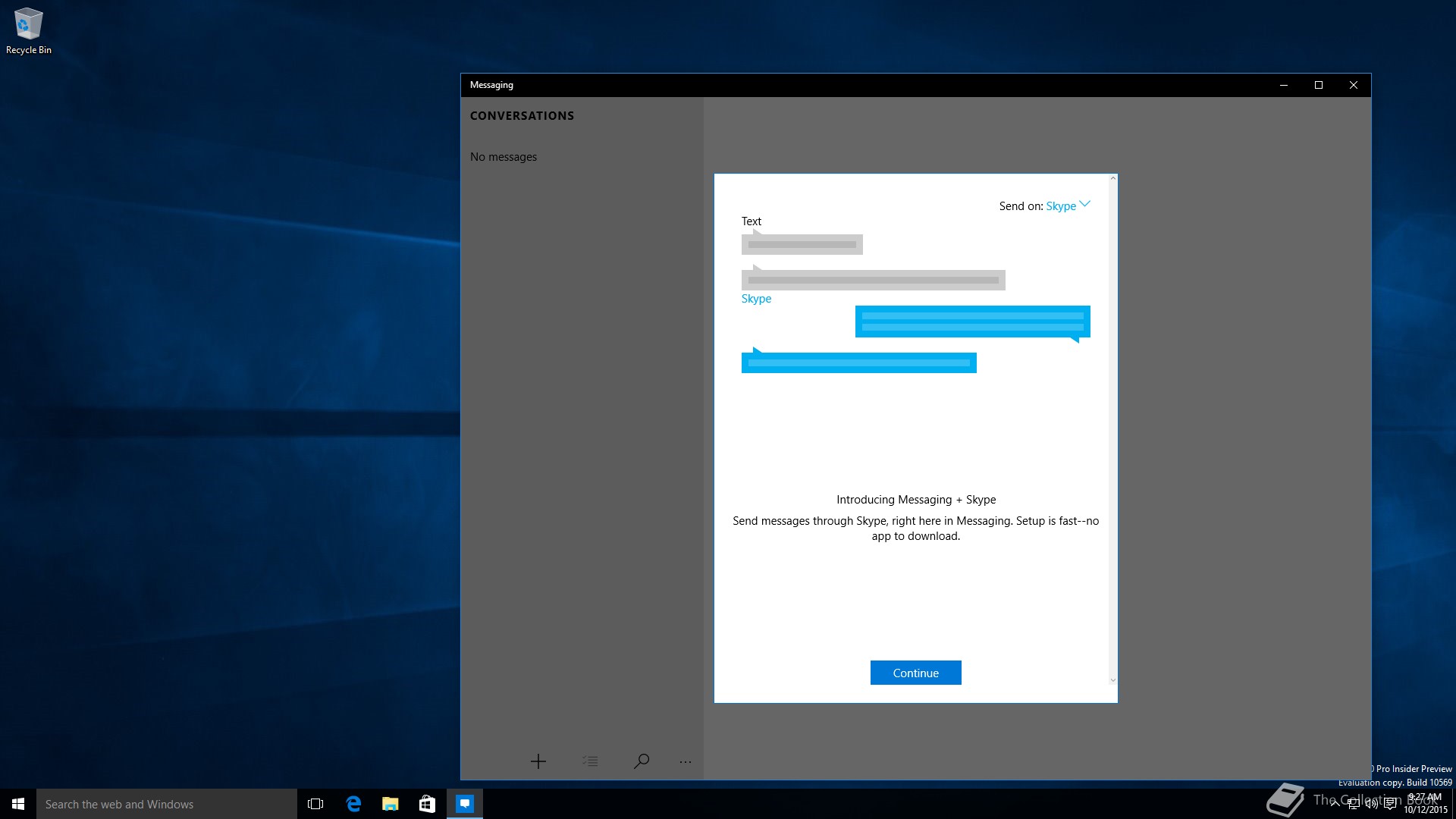
Task: Click the No messages text
Action: (x=504, y=157)
